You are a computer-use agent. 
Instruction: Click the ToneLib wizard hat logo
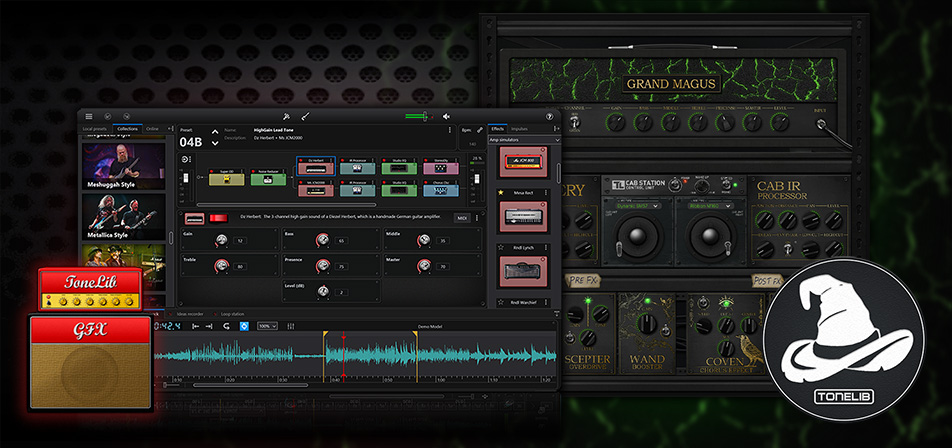coord(844,340)
